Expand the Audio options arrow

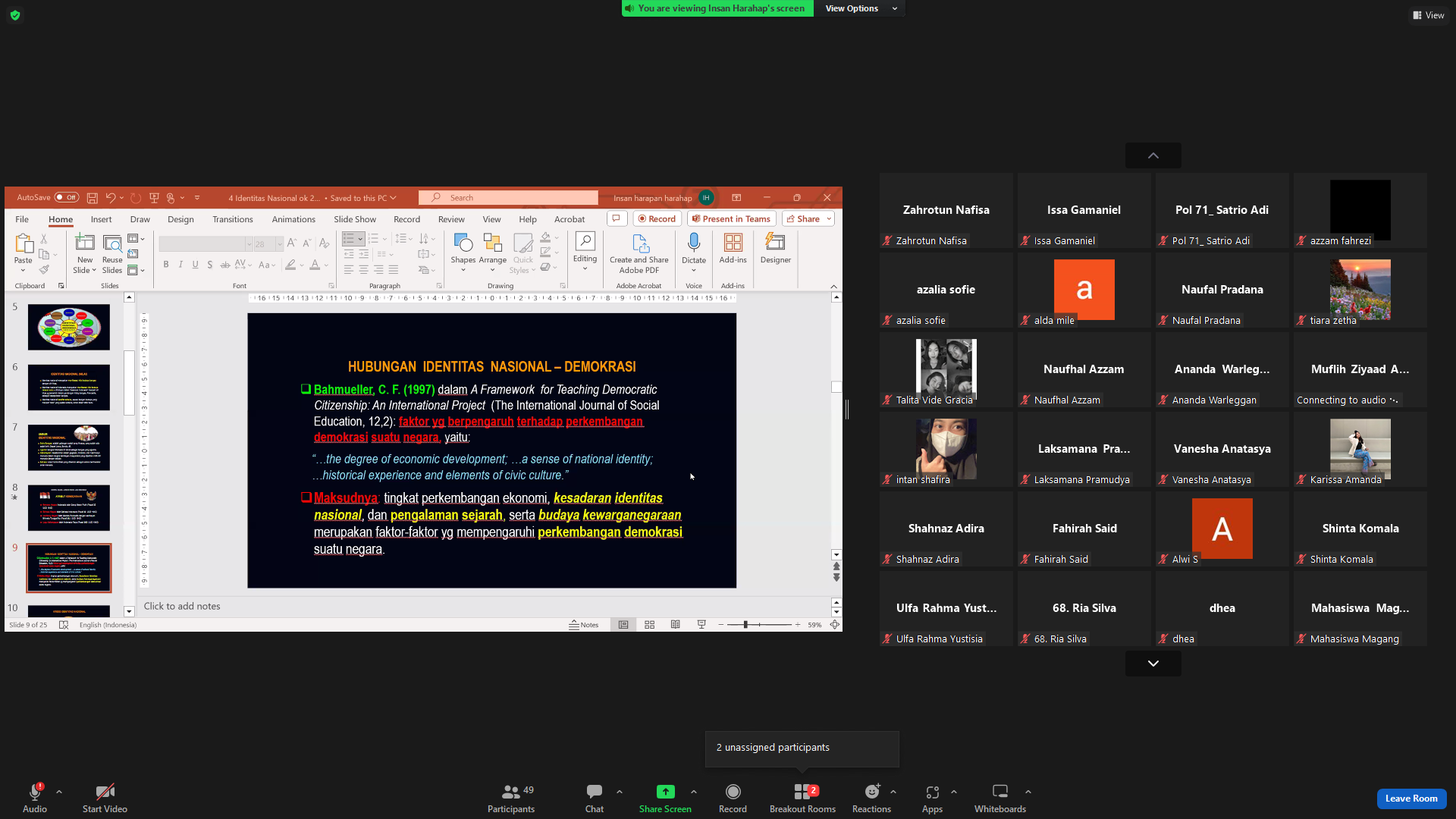(x=59, y=792)
